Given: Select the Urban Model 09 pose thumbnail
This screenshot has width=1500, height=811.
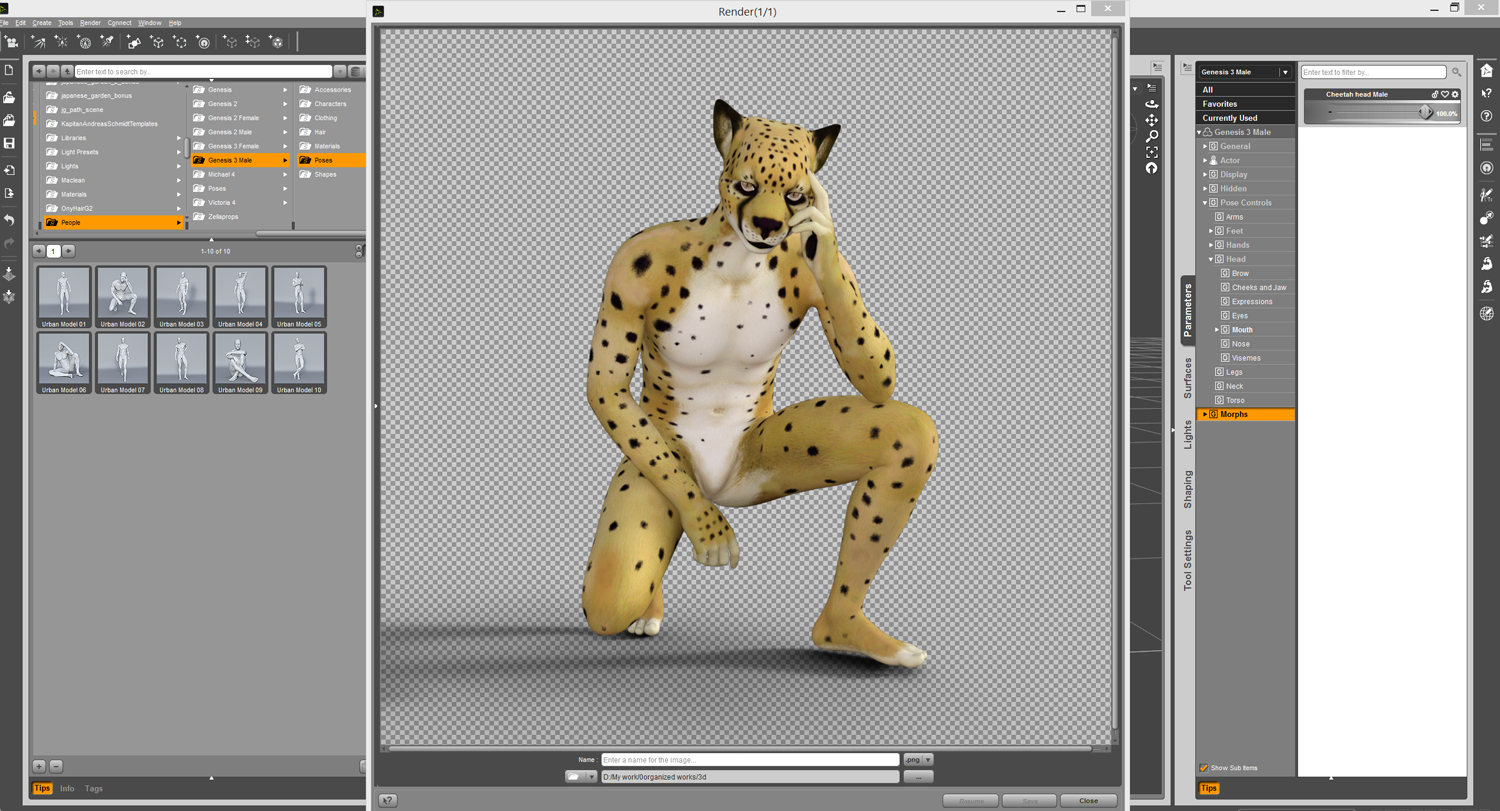Looking at the screenshot, I should pos(240,363).
